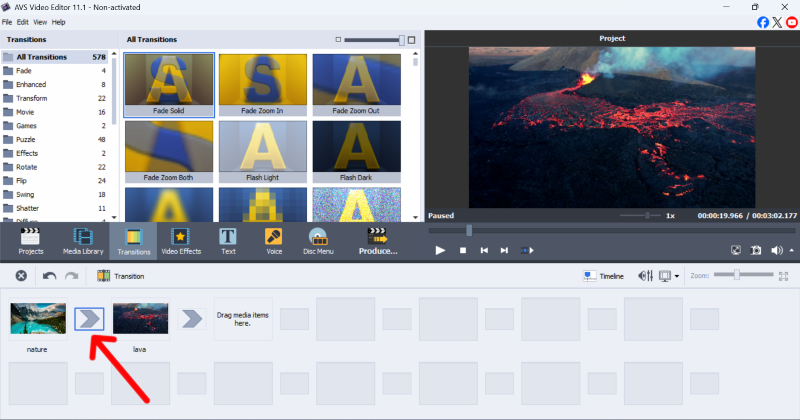Screen dimensions: 800x420
Task: Open the Projects section
Action: 31,241
